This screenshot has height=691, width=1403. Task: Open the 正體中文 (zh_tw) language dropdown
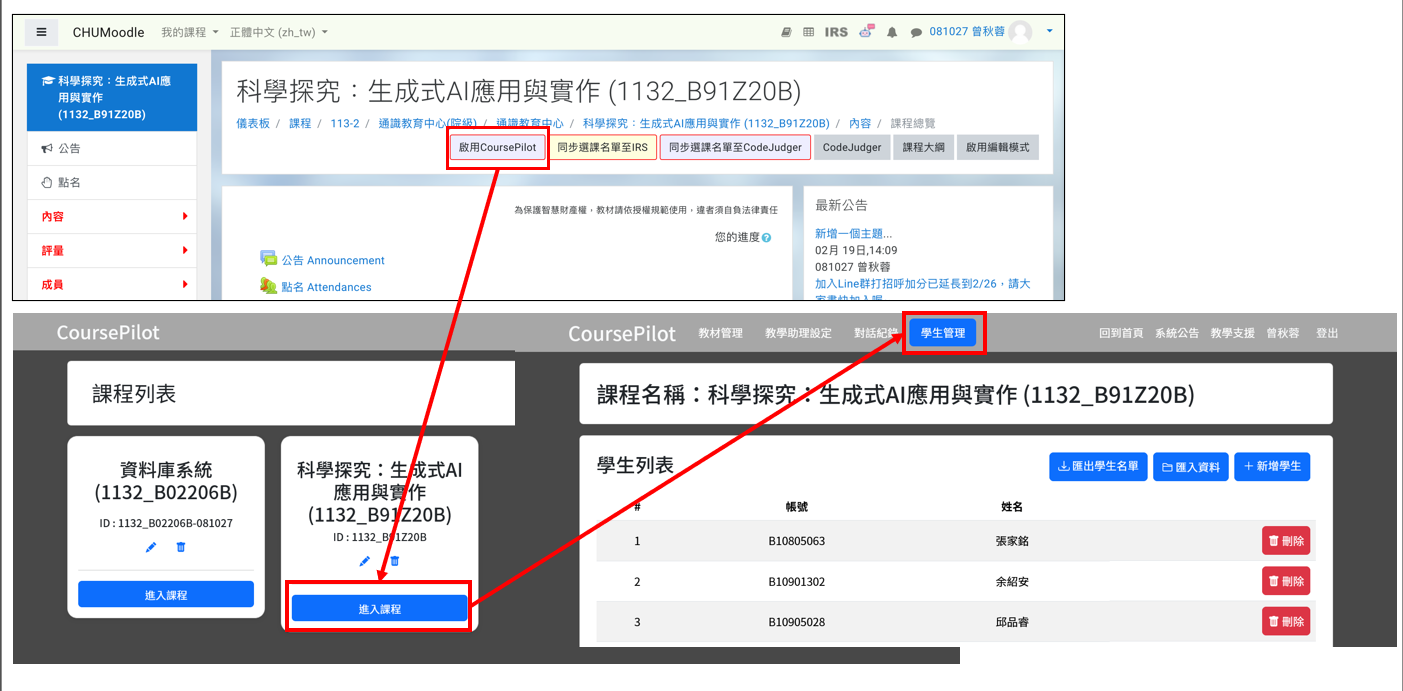coord(278,32)
